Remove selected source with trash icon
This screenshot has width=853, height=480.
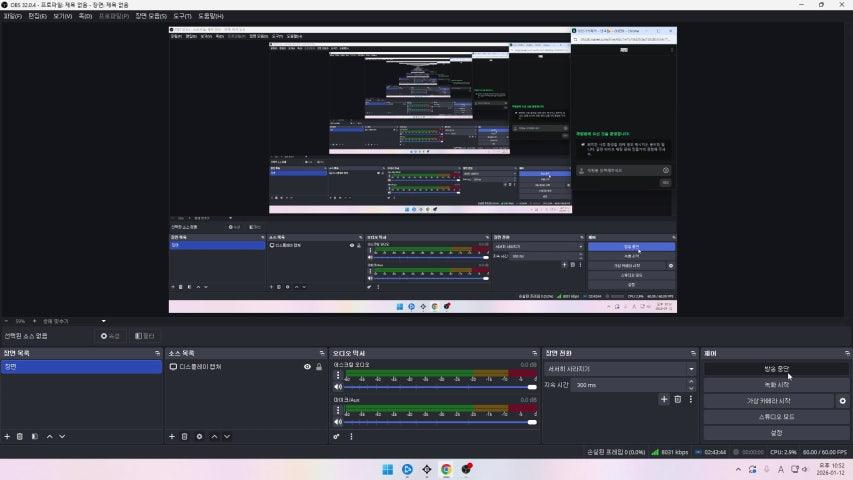click(185, 436)
